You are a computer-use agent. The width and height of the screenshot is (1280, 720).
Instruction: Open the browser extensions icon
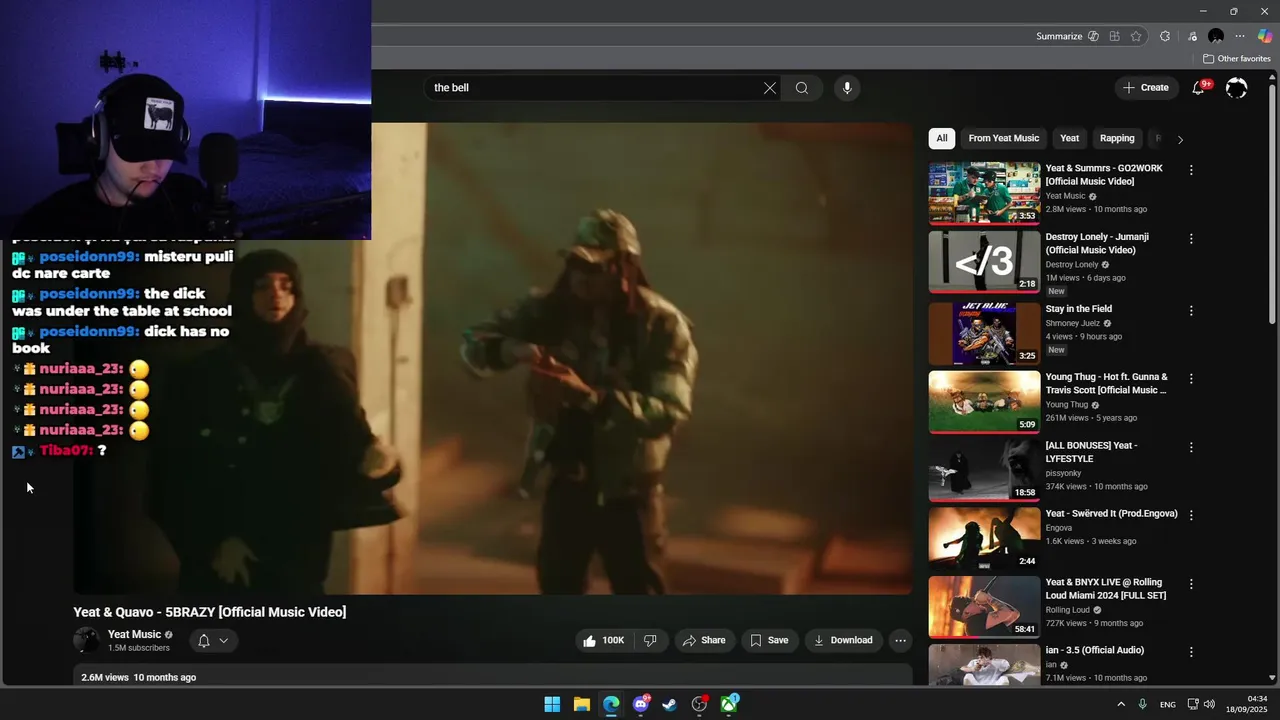tap(1165, 36)
